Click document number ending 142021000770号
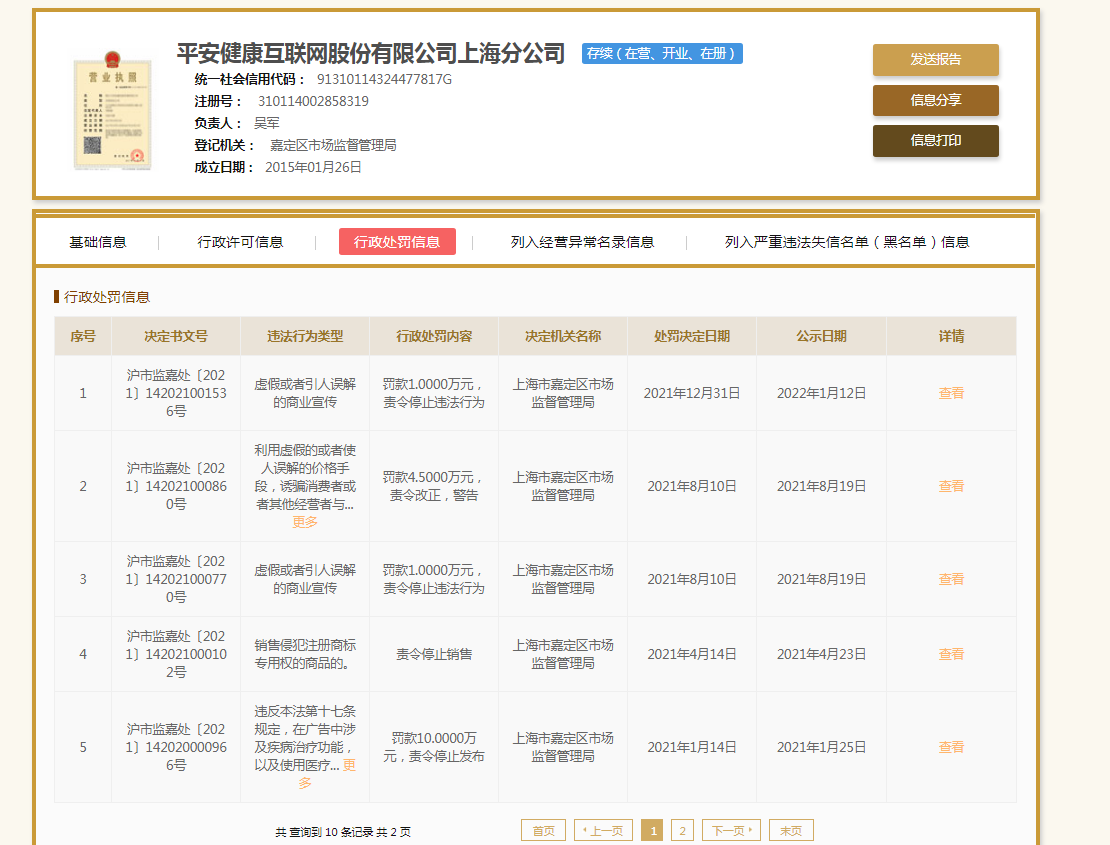 click(x=176, y=579)
